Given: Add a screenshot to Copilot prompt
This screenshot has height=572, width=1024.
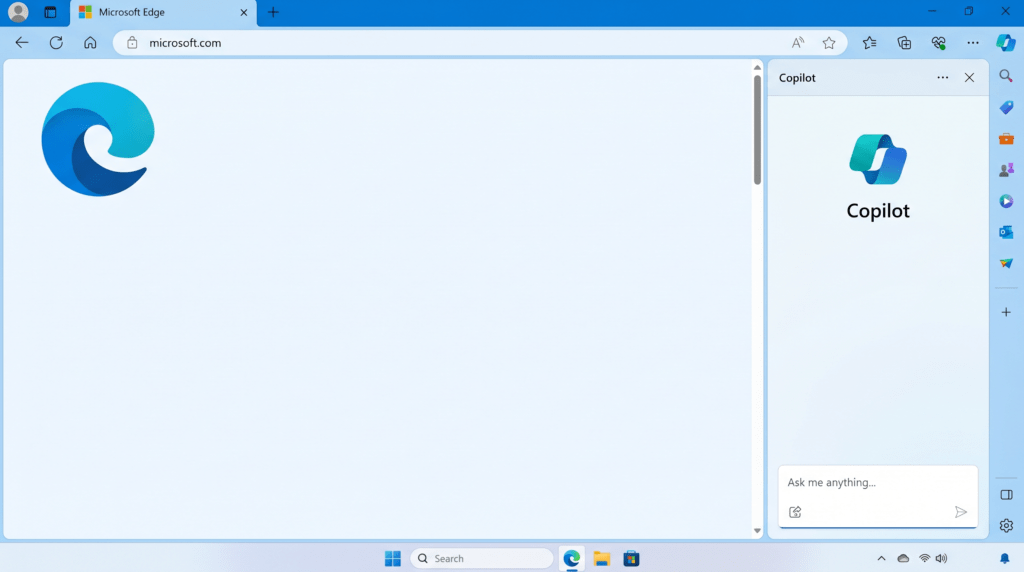Looking at the screenshot, I should pos(795,512).
